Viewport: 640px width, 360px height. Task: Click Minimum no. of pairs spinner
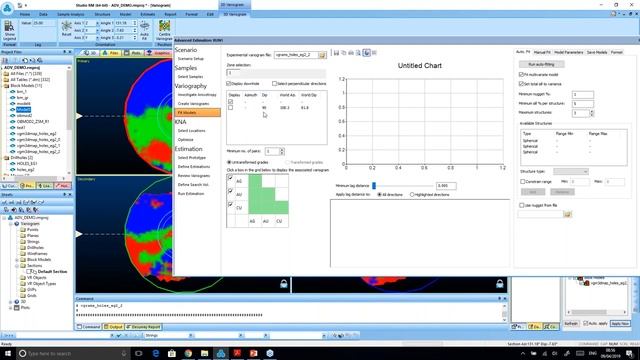tap(282, 151)
